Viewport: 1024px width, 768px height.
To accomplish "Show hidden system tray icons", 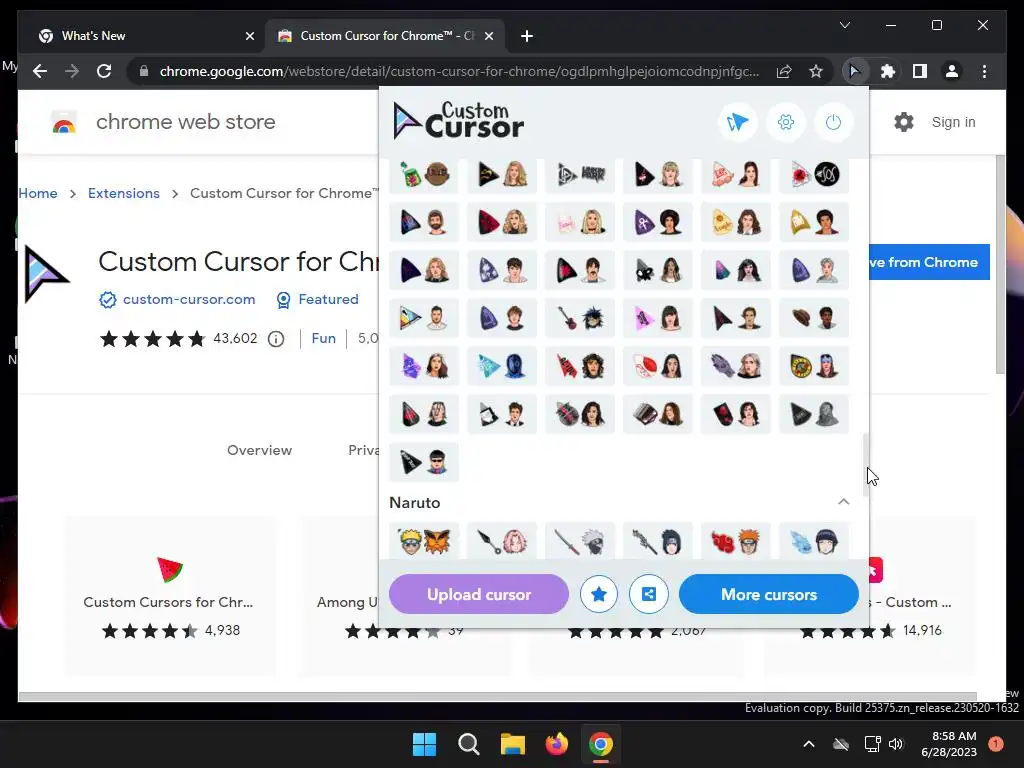I will (808, 744).
